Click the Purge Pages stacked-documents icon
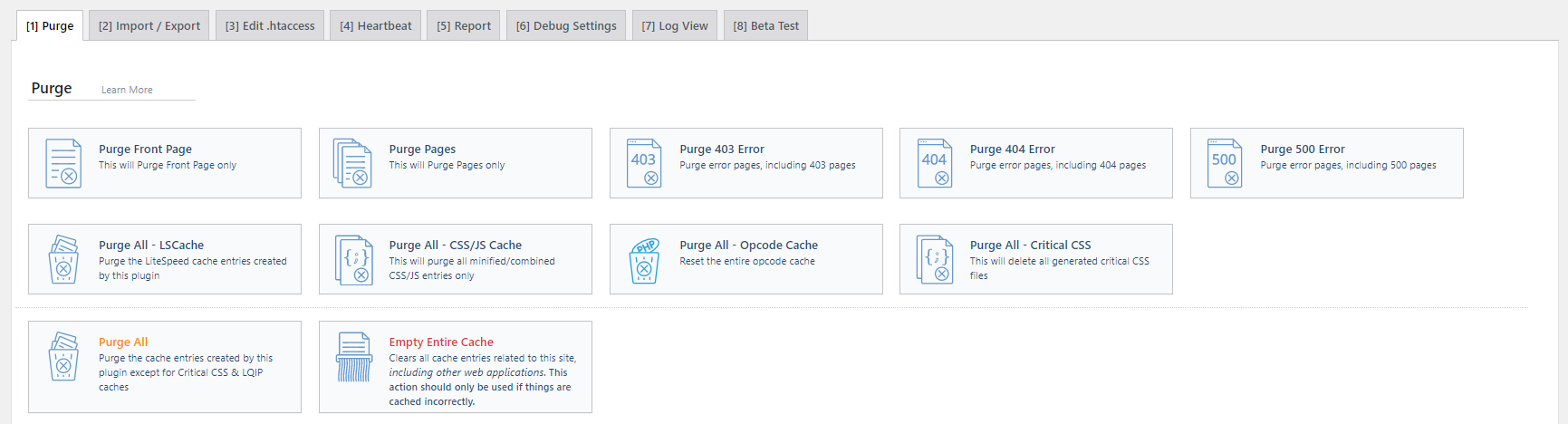Viewport: 1568px width, 424px height. coord(353,163)
